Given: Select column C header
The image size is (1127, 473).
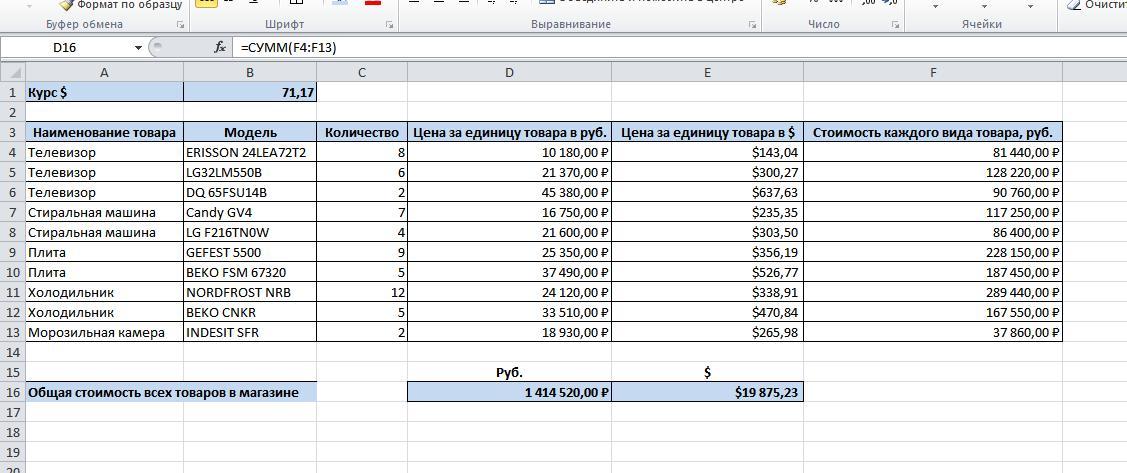Looking at the screenshot, I should (362, 72).
